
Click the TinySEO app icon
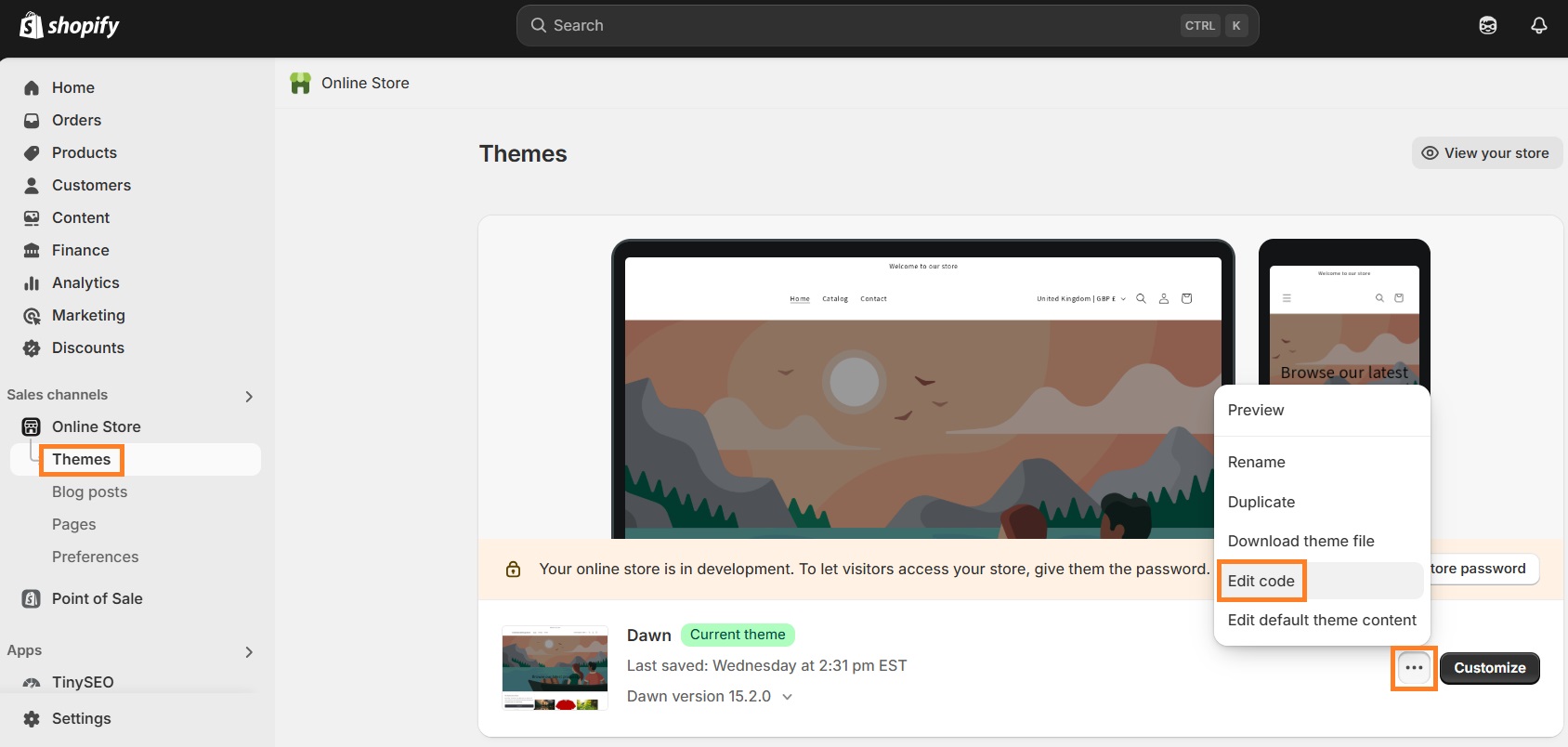[32, 683]
